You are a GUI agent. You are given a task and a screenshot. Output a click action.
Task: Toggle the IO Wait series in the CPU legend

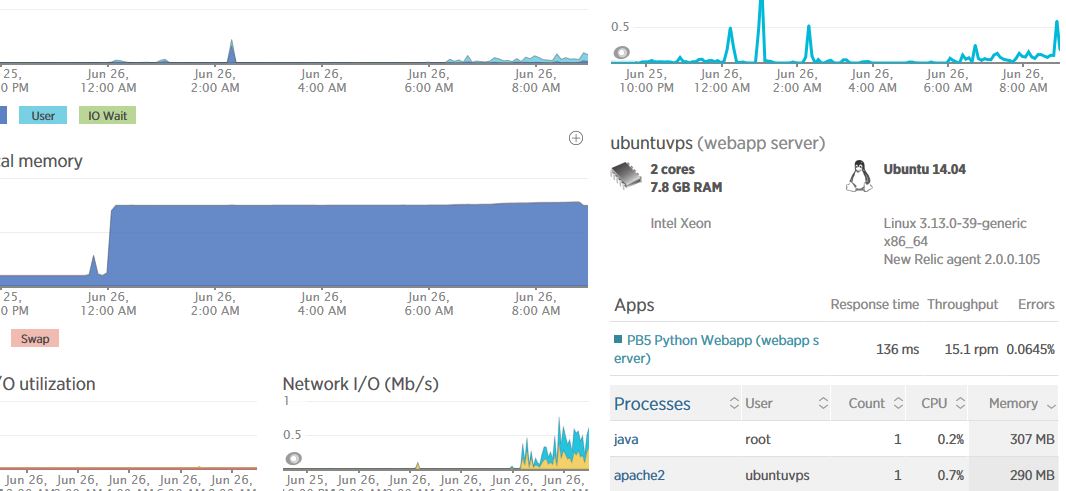tap(108, 115)
